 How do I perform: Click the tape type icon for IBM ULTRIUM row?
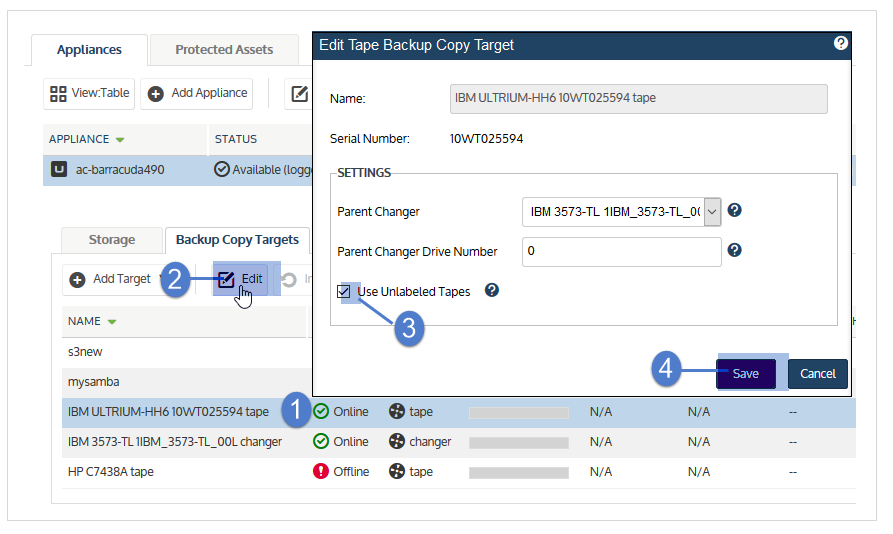(396, 411)
